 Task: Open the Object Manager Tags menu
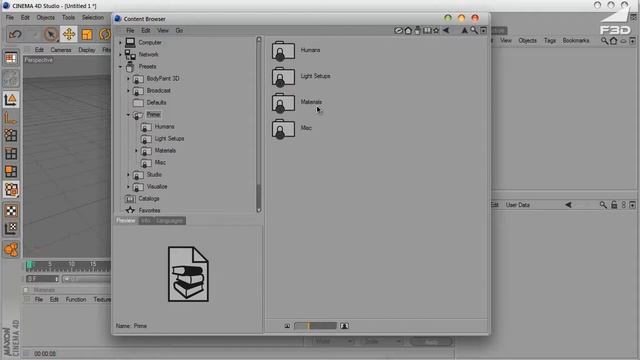click(x=549, y=40)
